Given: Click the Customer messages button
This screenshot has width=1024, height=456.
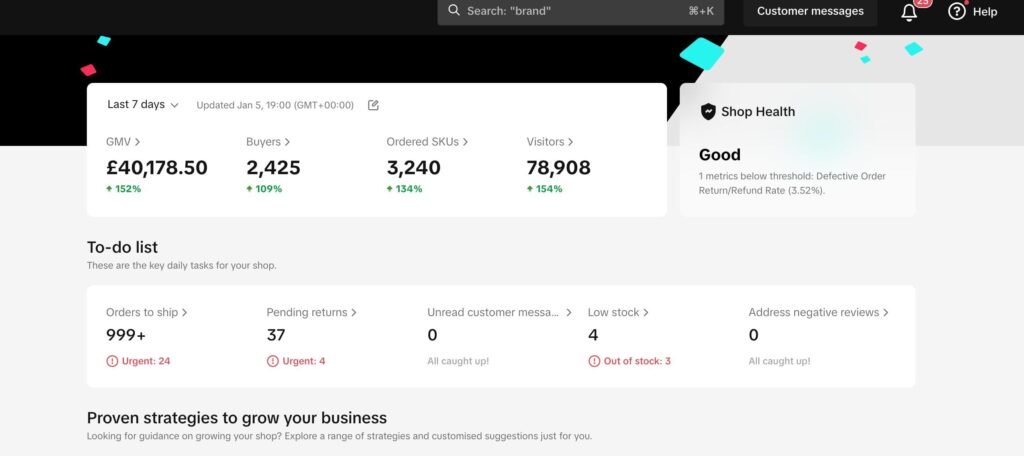Looking at the screenshot, I should coord(810,12).
